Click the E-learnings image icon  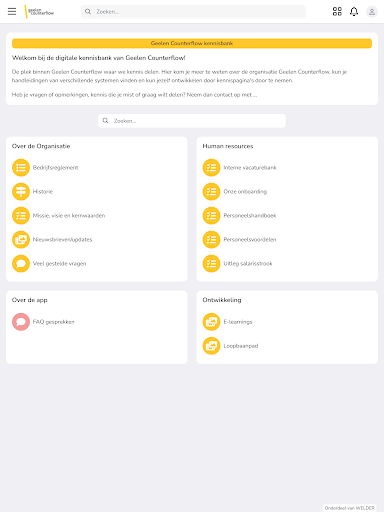(211, 322)
